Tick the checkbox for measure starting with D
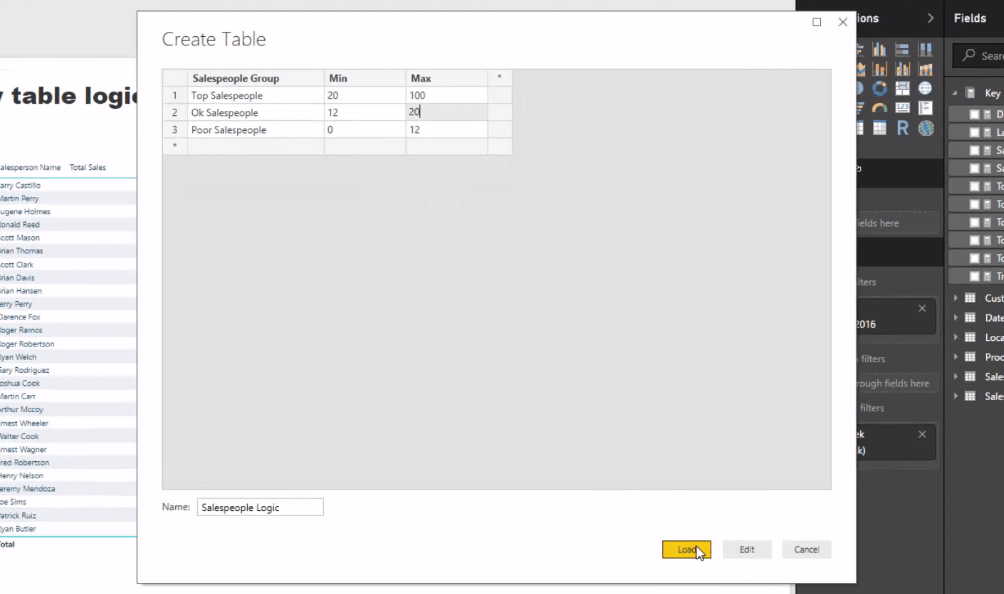The width and height of the screenshot is (1004, 594). [975, 114]
